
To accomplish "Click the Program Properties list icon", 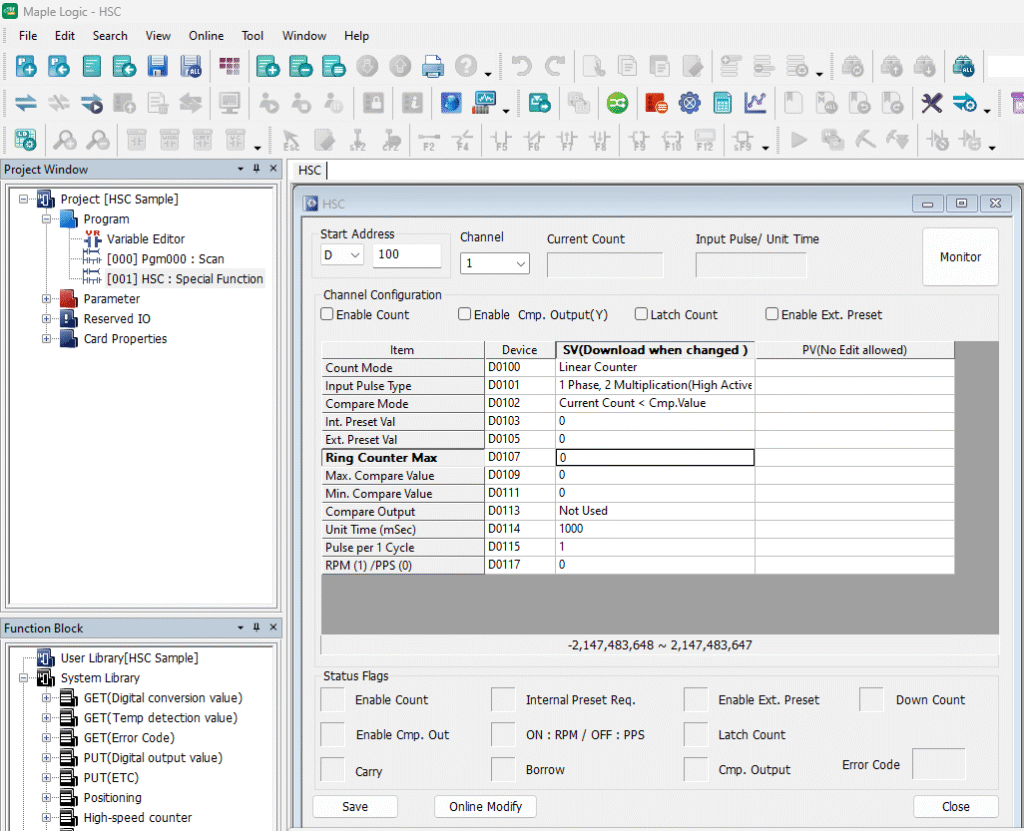I will pyautogui.click(x=334, y=66).
